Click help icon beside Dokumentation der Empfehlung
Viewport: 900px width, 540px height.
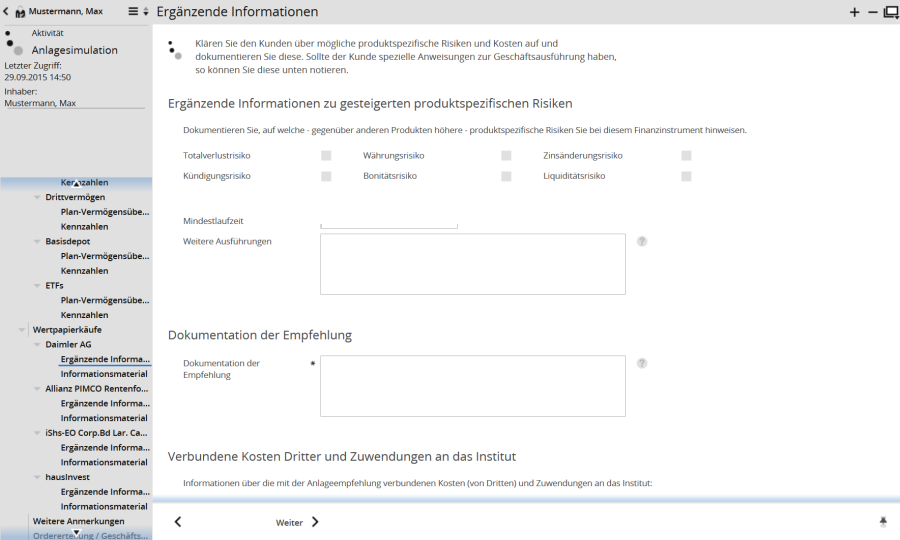[642, 364]
